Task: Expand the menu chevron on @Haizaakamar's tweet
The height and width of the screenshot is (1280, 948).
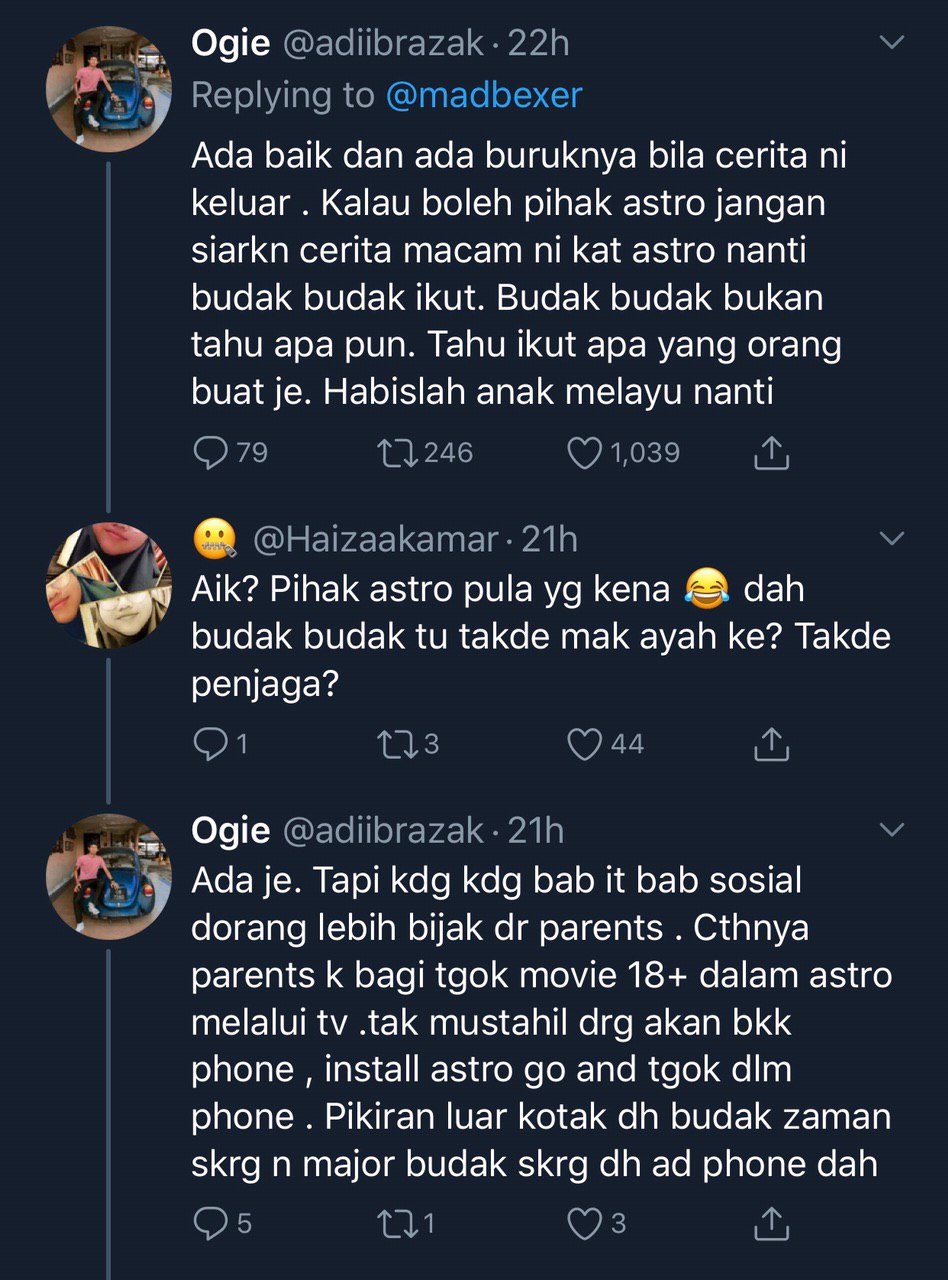Action: tap(890, 539)
